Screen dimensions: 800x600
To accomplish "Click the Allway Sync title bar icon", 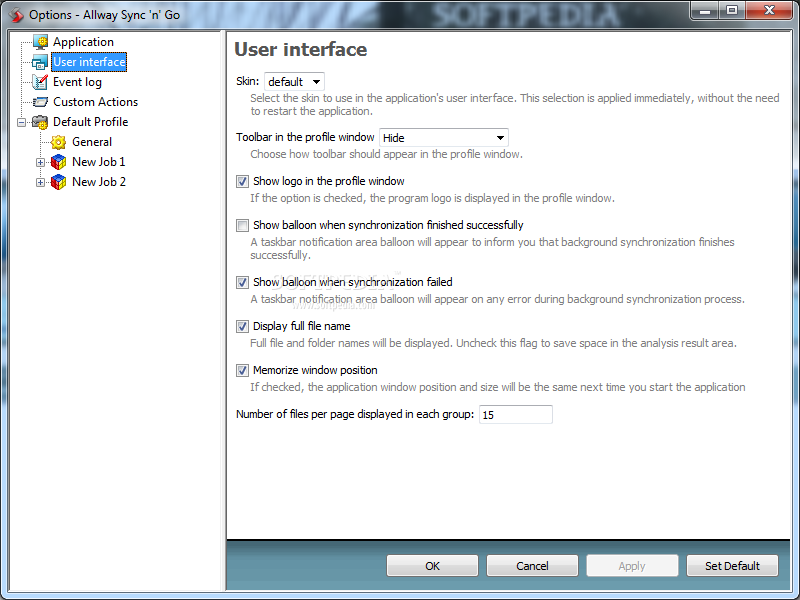I will point(16,15).
